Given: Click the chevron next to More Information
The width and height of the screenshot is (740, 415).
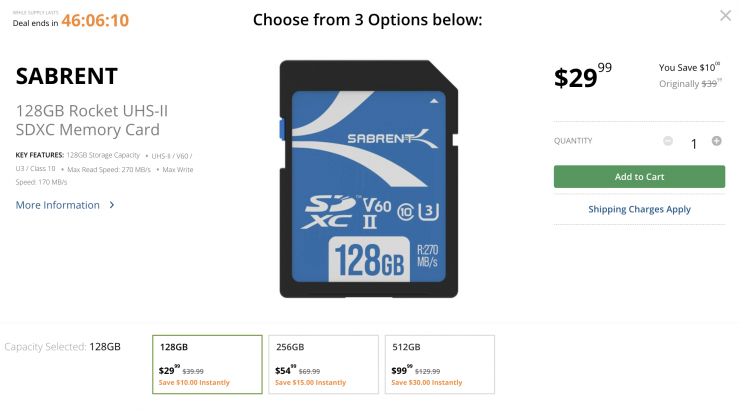Looking at the screenshot, I should tap(112, 205).
